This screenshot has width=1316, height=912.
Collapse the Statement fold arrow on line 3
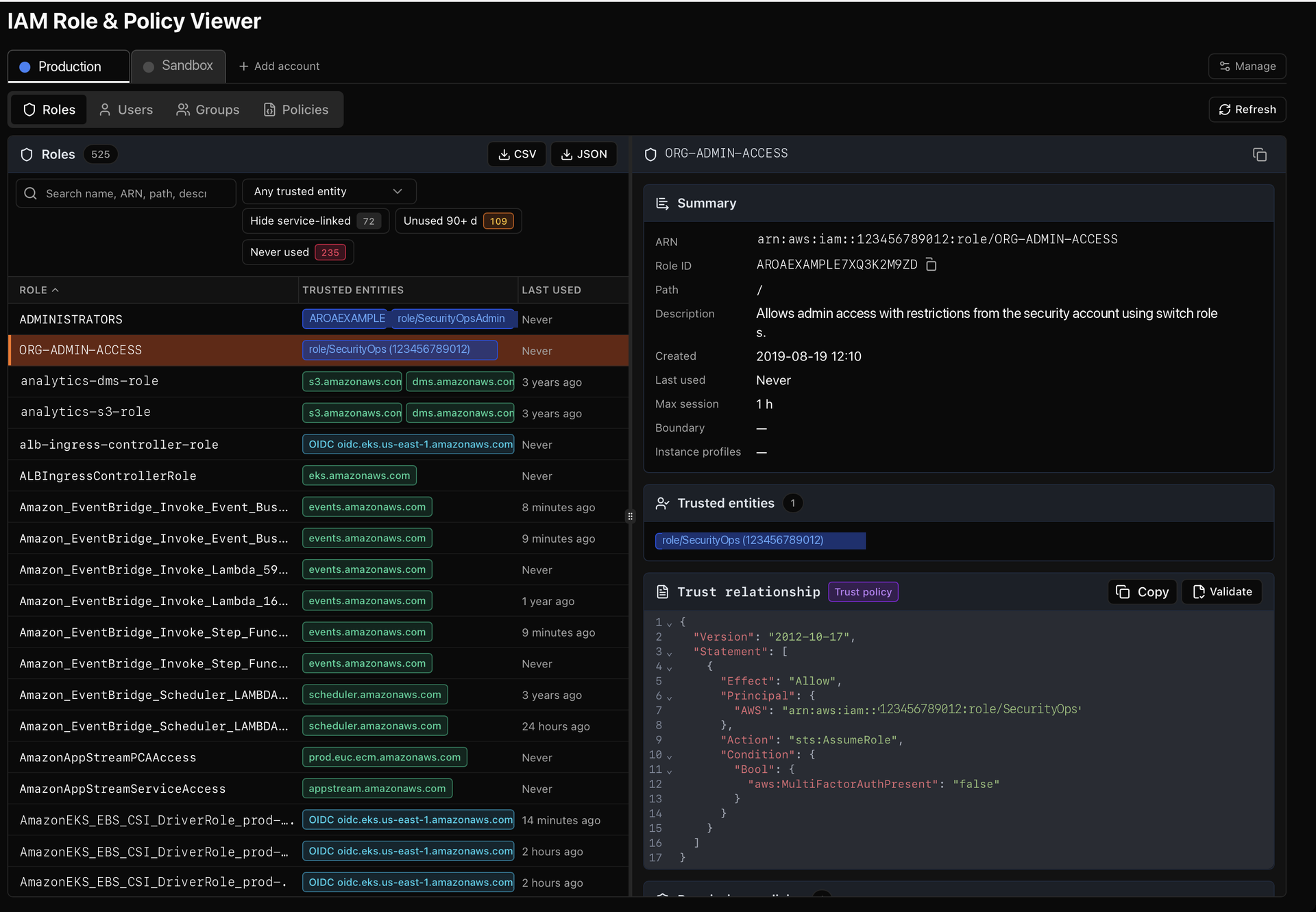[x=670, y=653]
